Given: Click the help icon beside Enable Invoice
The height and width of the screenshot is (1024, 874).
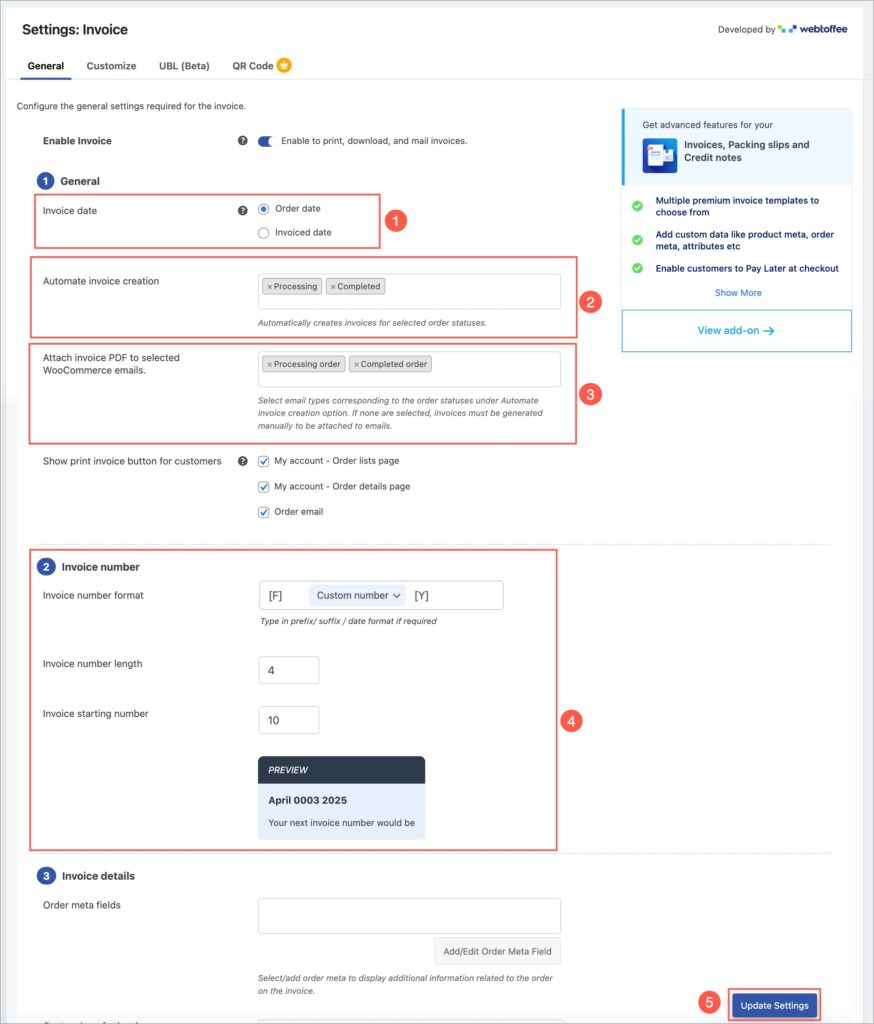Looking at the screenshot, I should [242, 140].
